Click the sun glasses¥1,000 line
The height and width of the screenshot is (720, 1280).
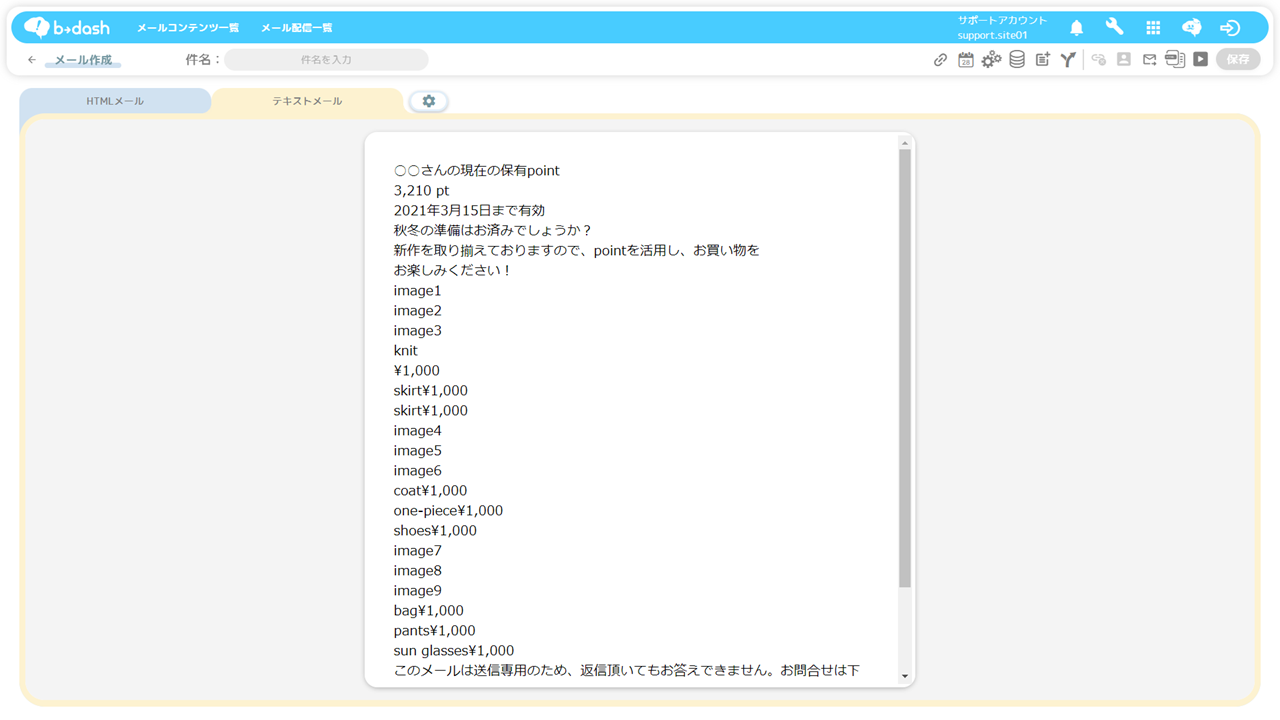click(454, 651)
